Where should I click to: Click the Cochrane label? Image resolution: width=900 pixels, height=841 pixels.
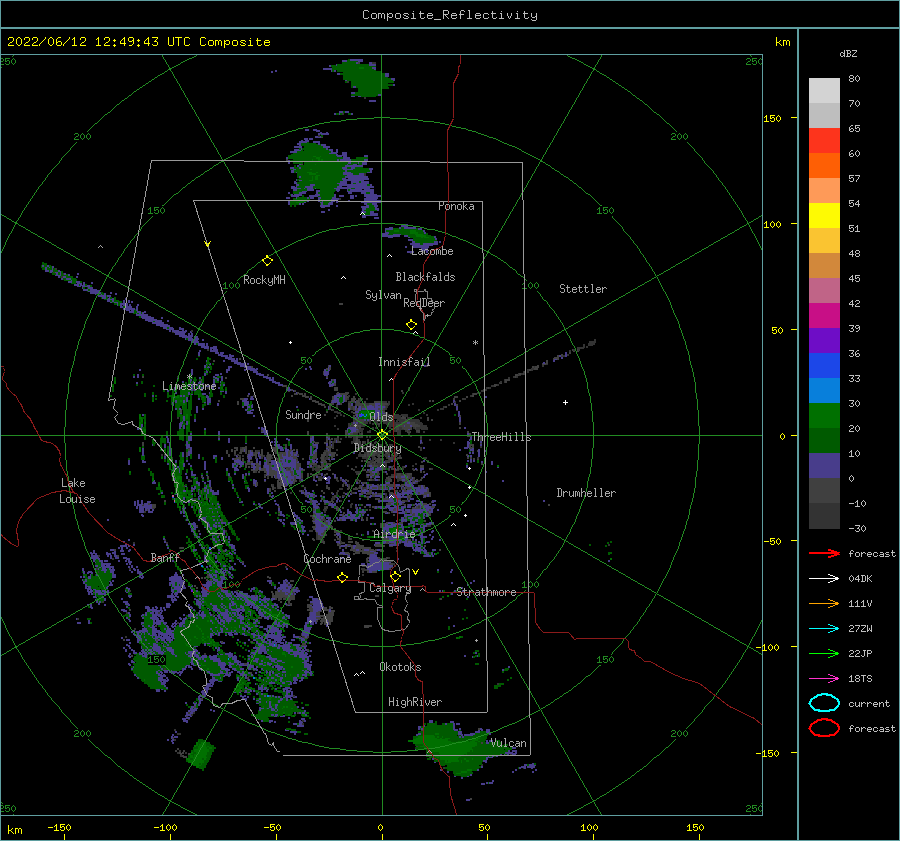tap(327, 559)
